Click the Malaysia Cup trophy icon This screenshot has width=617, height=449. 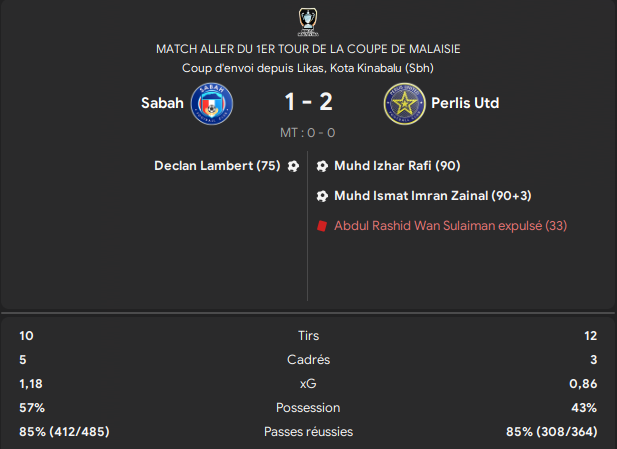point(308,22)
